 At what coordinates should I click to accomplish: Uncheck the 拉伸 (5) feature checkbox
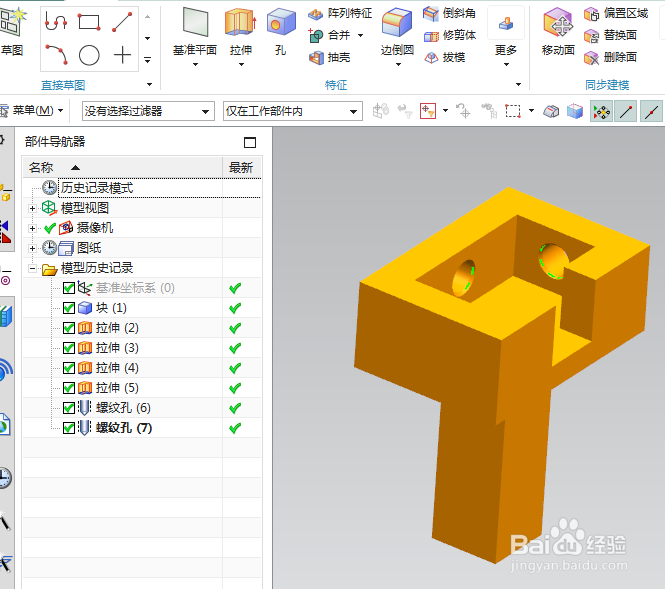point(69,388)
